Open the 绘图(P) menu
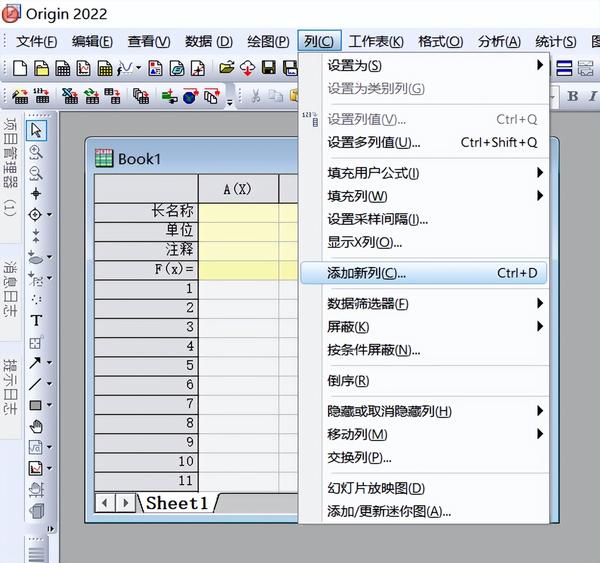 point(268,41)
